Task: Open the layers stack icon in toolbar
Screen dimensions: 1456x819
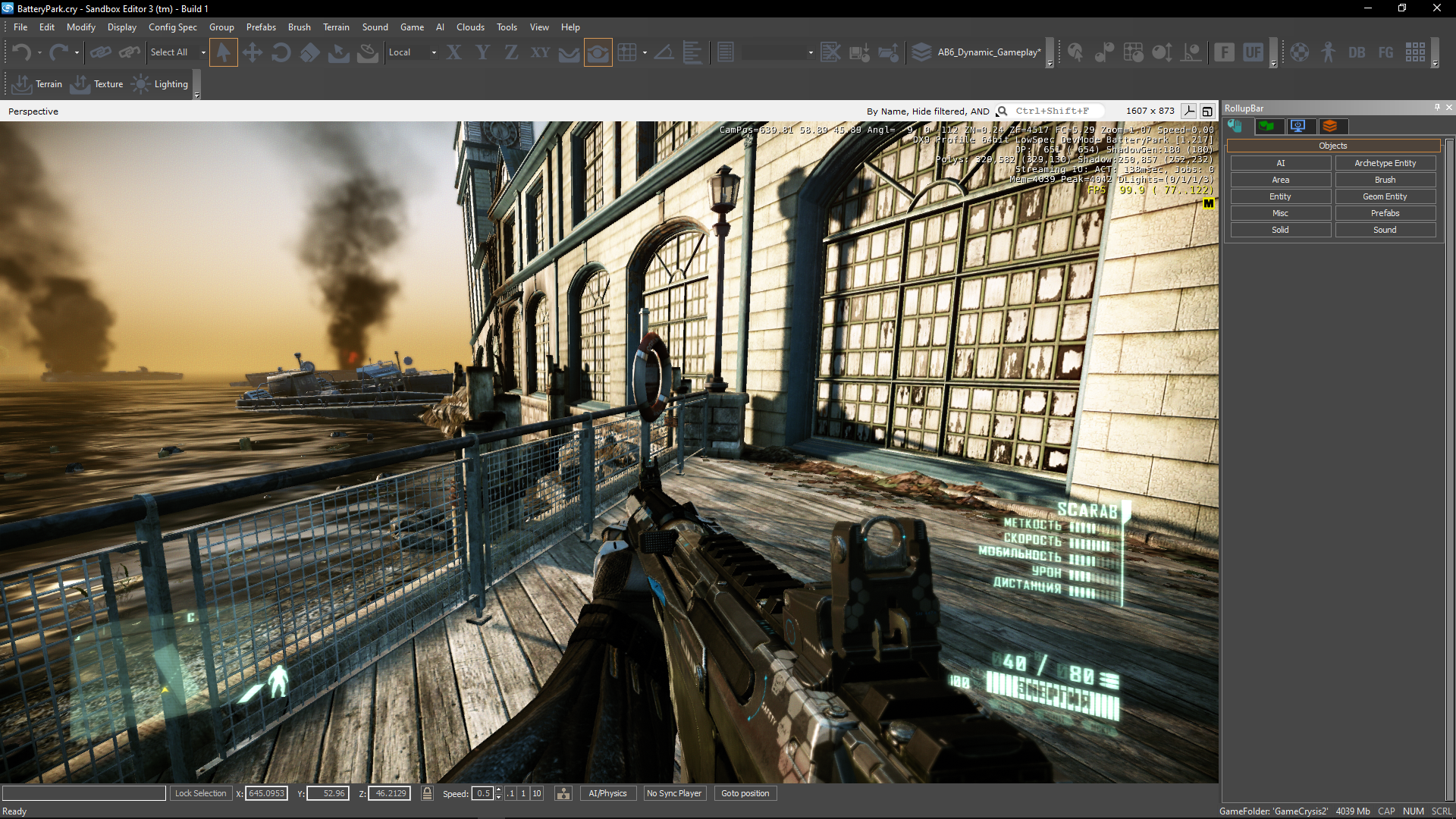Action: [921, 52]
